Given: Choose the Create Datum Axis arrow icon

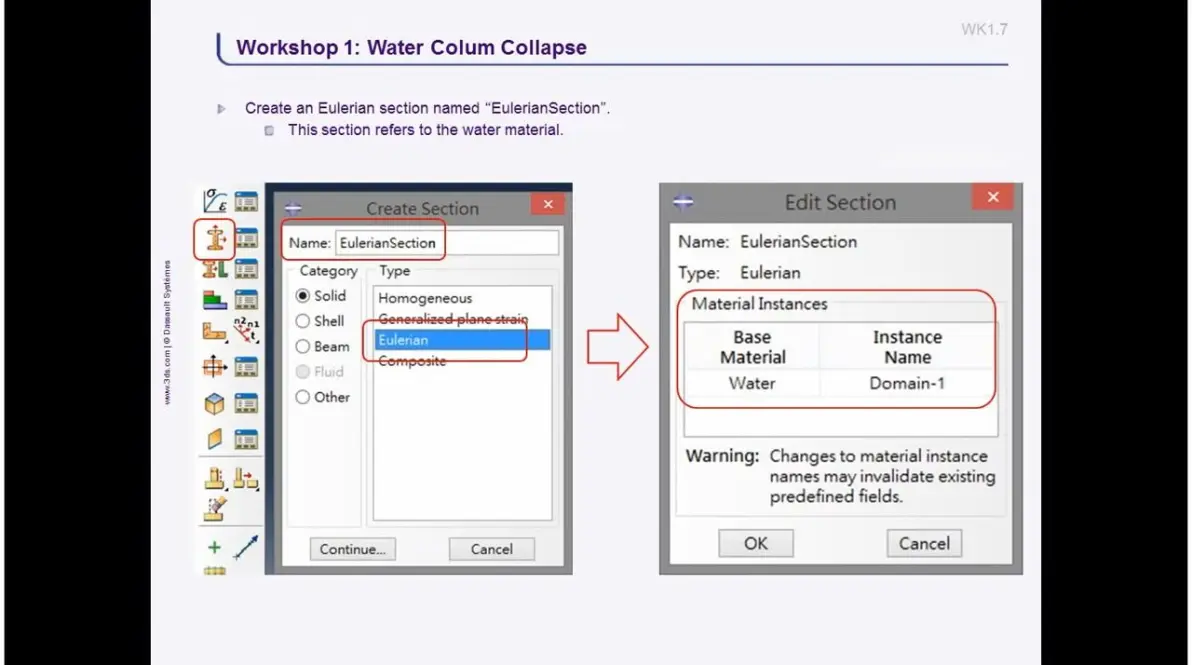Looking at the screenshot, I should point(246,547).
